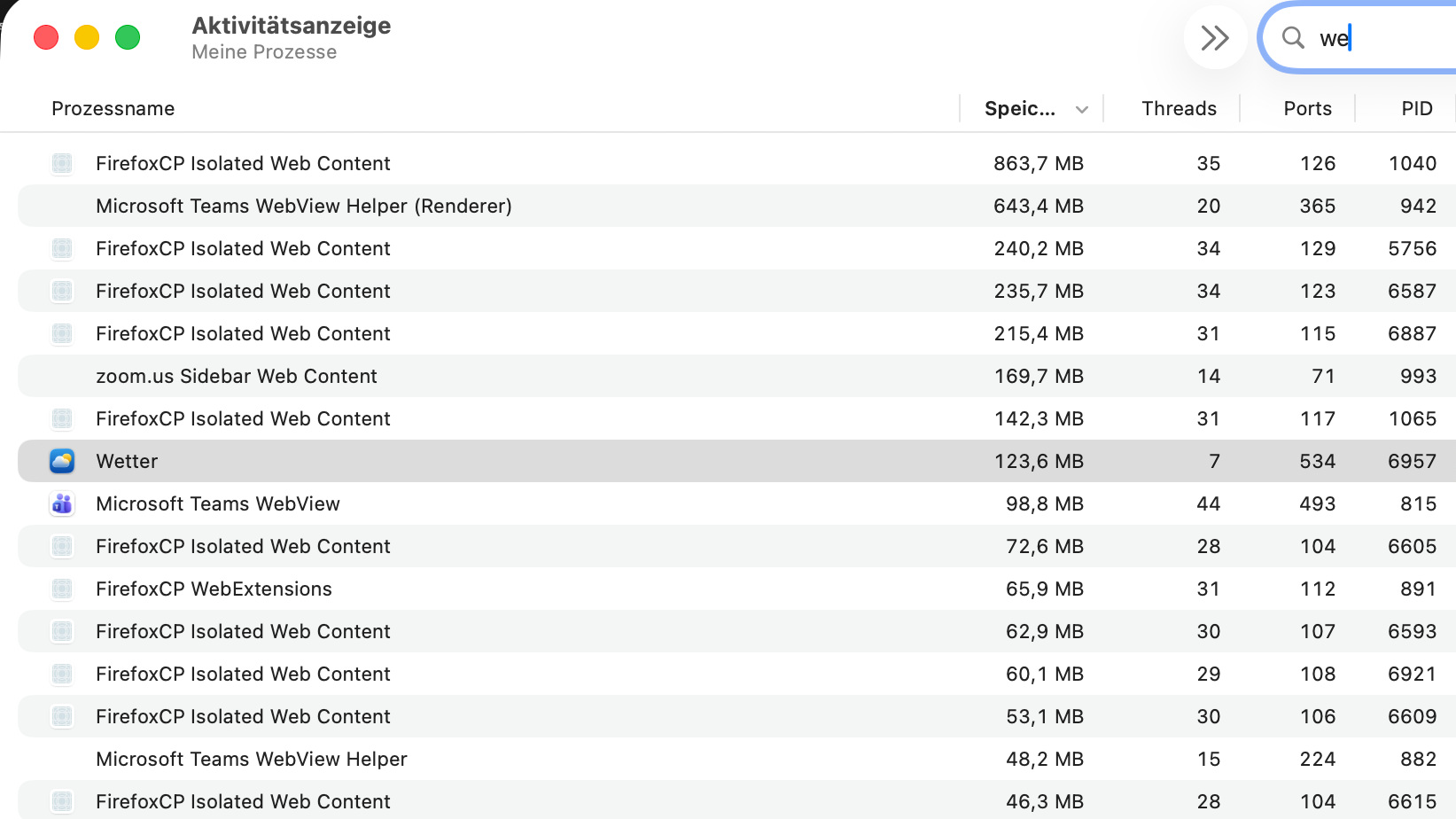Click the memory value "72,6 MB"
Image resolution: width=1456 pixels, height=819 pixels.
(1045, 546)
